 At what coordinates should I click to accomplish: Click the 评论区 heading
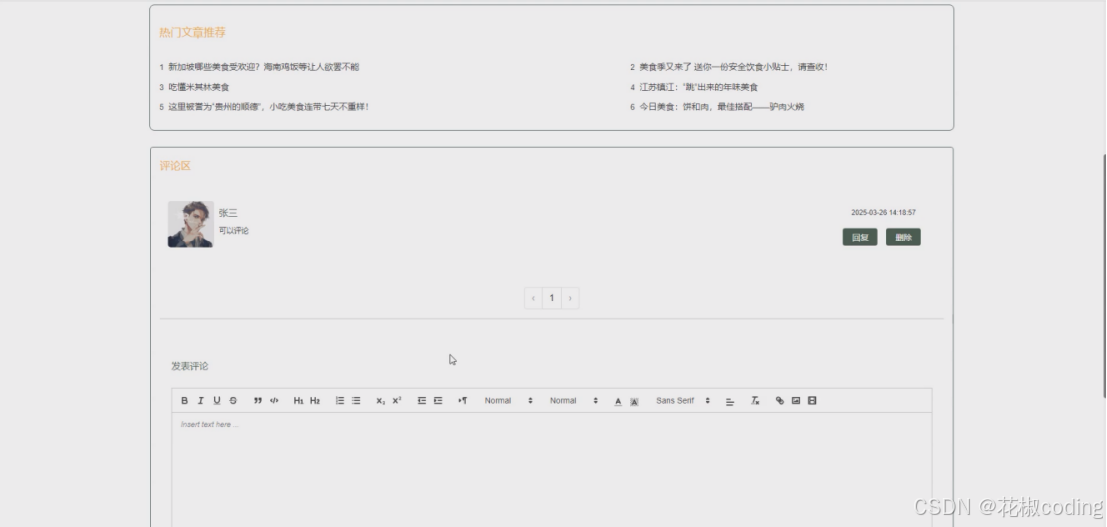point(175,165)
